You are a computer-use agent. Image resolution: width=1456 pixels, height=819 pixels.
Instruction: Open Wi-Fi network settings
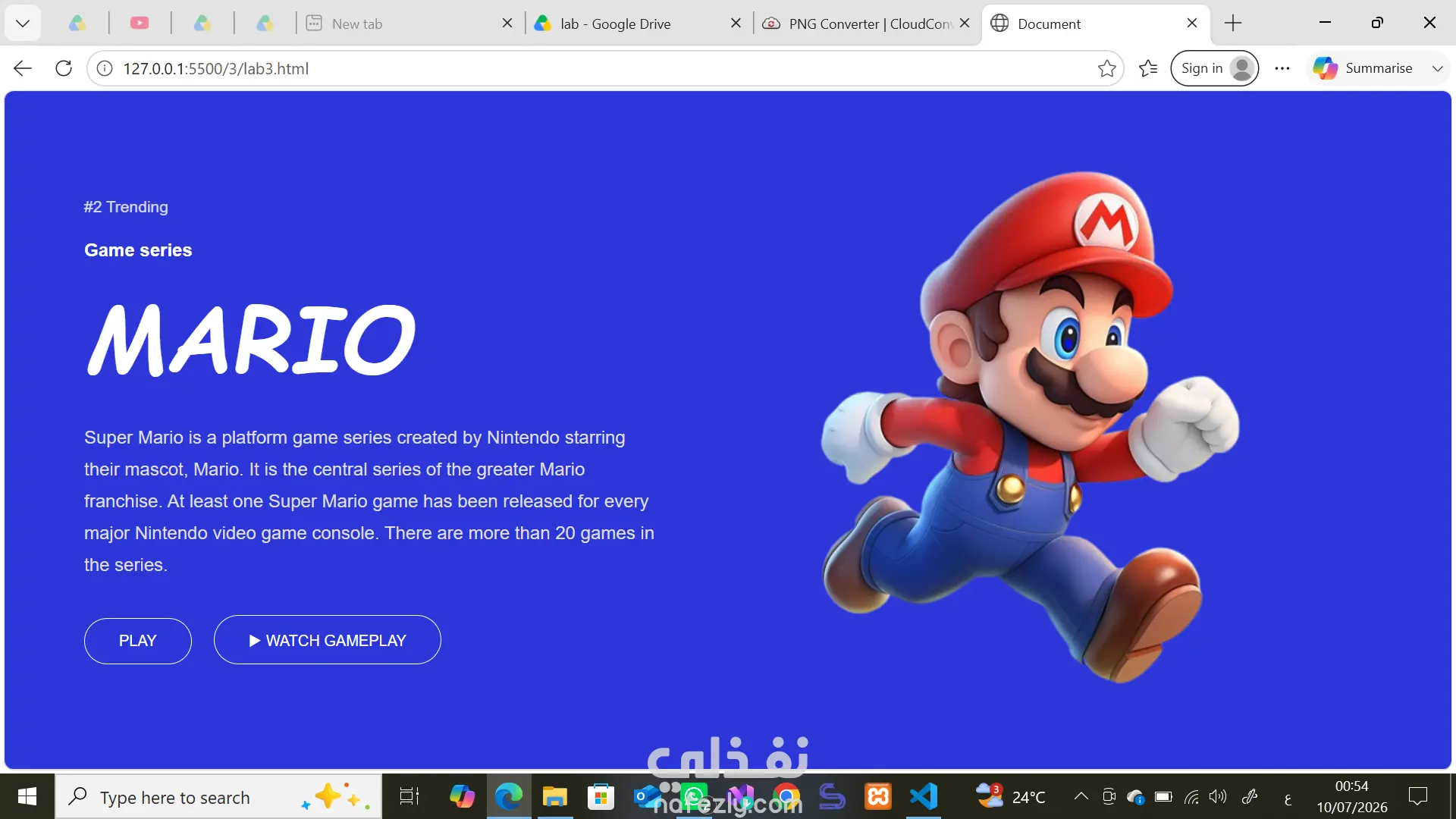[x=1191, y=796]
